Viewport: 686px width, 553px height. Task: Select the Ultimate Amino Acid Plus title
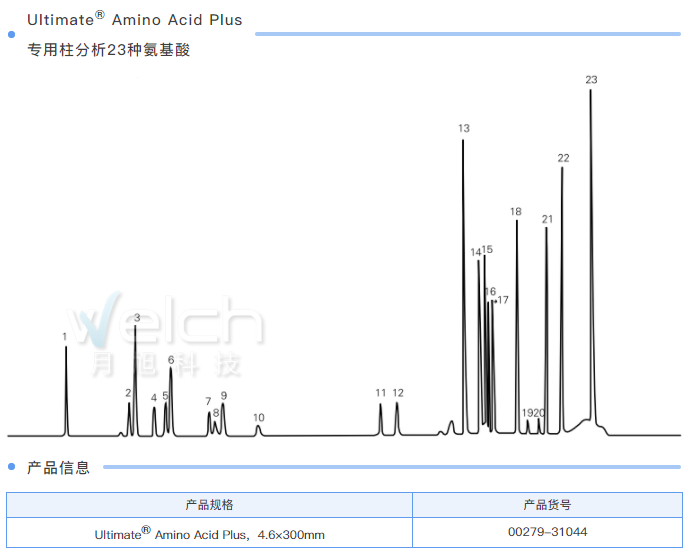134,19
